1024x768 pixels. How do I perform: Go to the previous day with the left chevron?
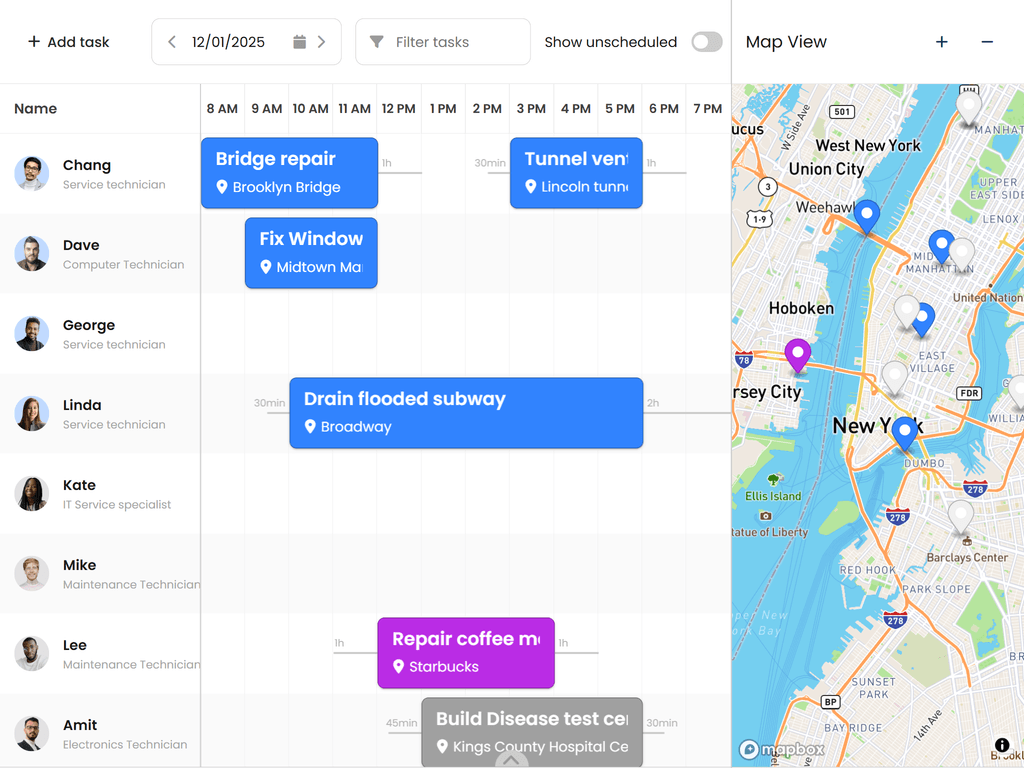173,41
